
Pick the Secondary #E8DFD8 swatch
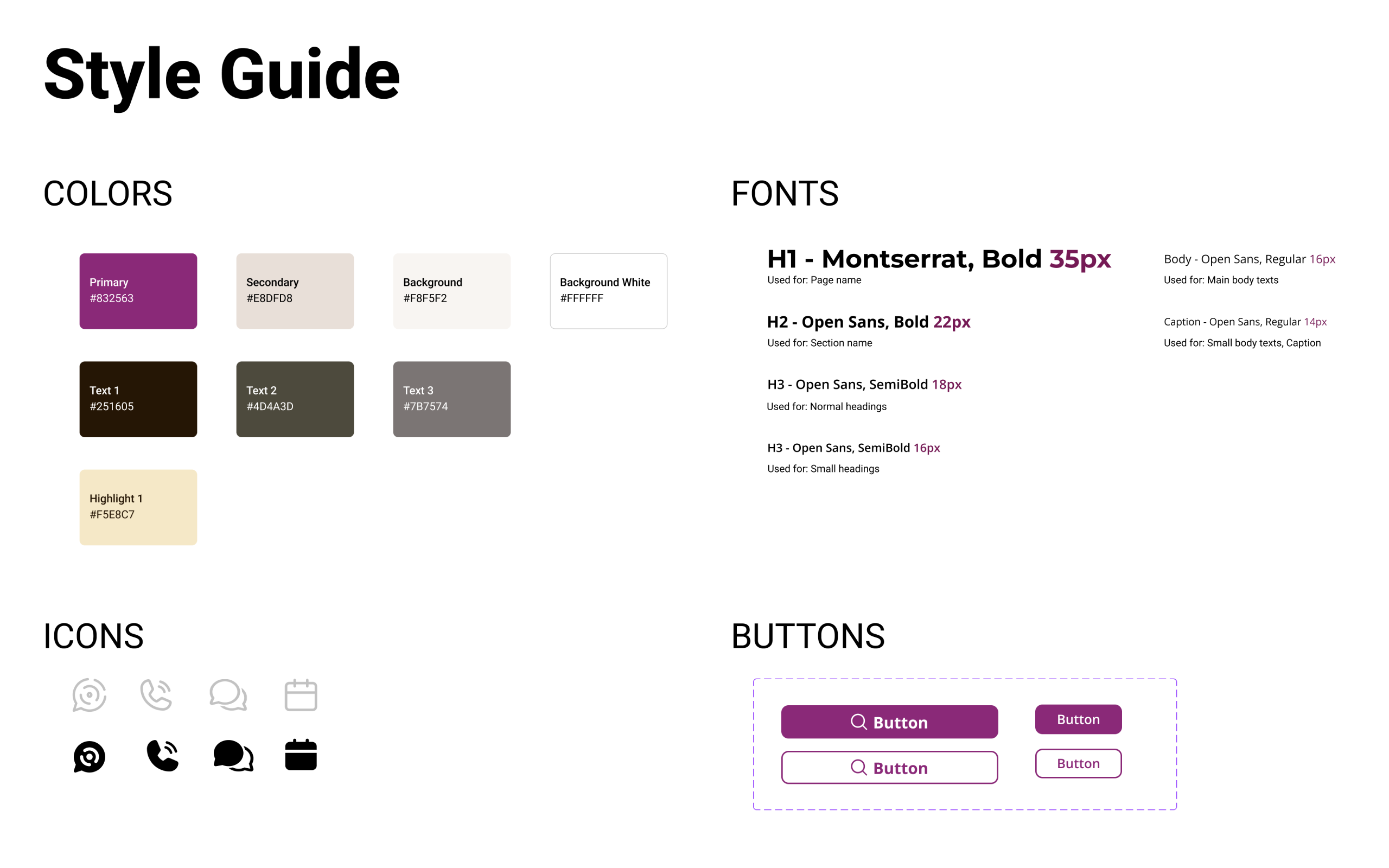(x=295, y=291)
